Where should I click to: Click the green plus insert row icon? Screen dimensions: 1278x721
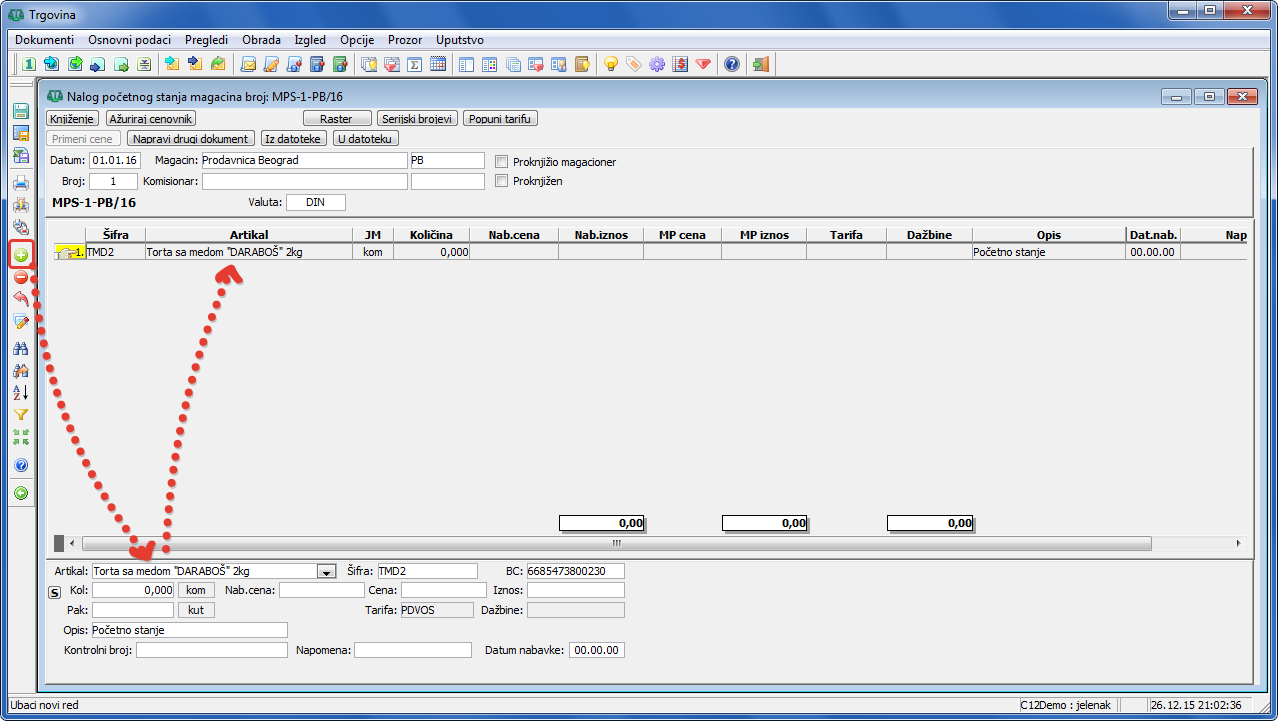coord(20,255)
